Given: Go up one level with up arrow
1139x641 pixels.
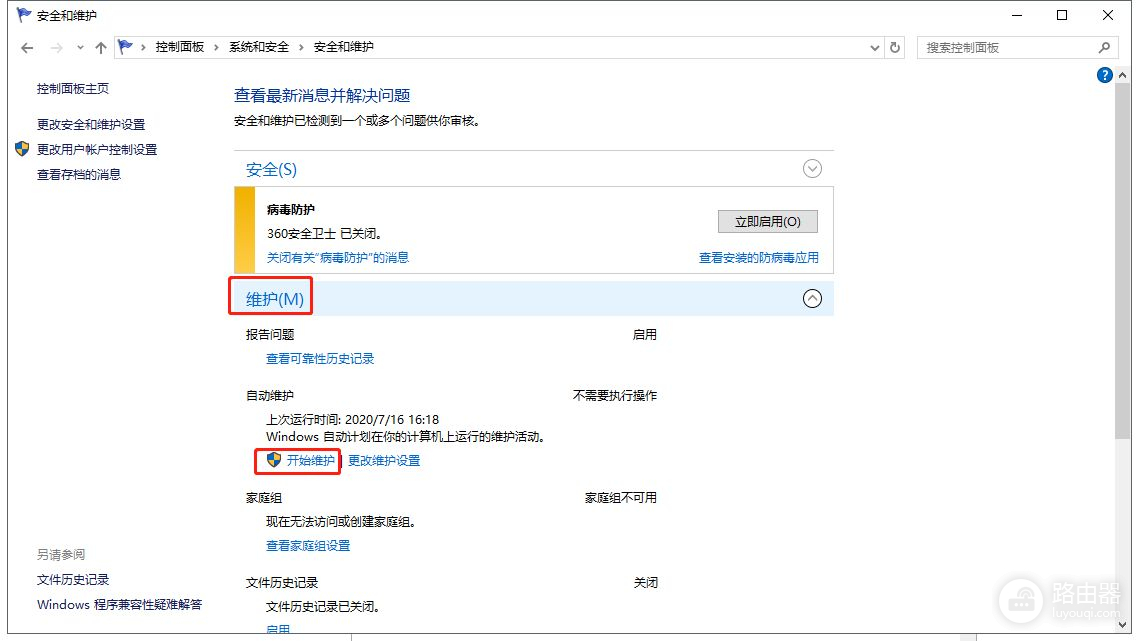Looking at the screenshot, I should 100,48.
